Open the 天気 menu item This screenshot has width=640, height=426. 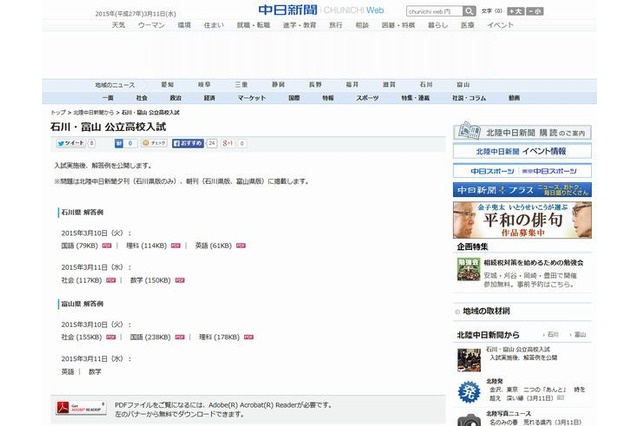coord(118,25)
